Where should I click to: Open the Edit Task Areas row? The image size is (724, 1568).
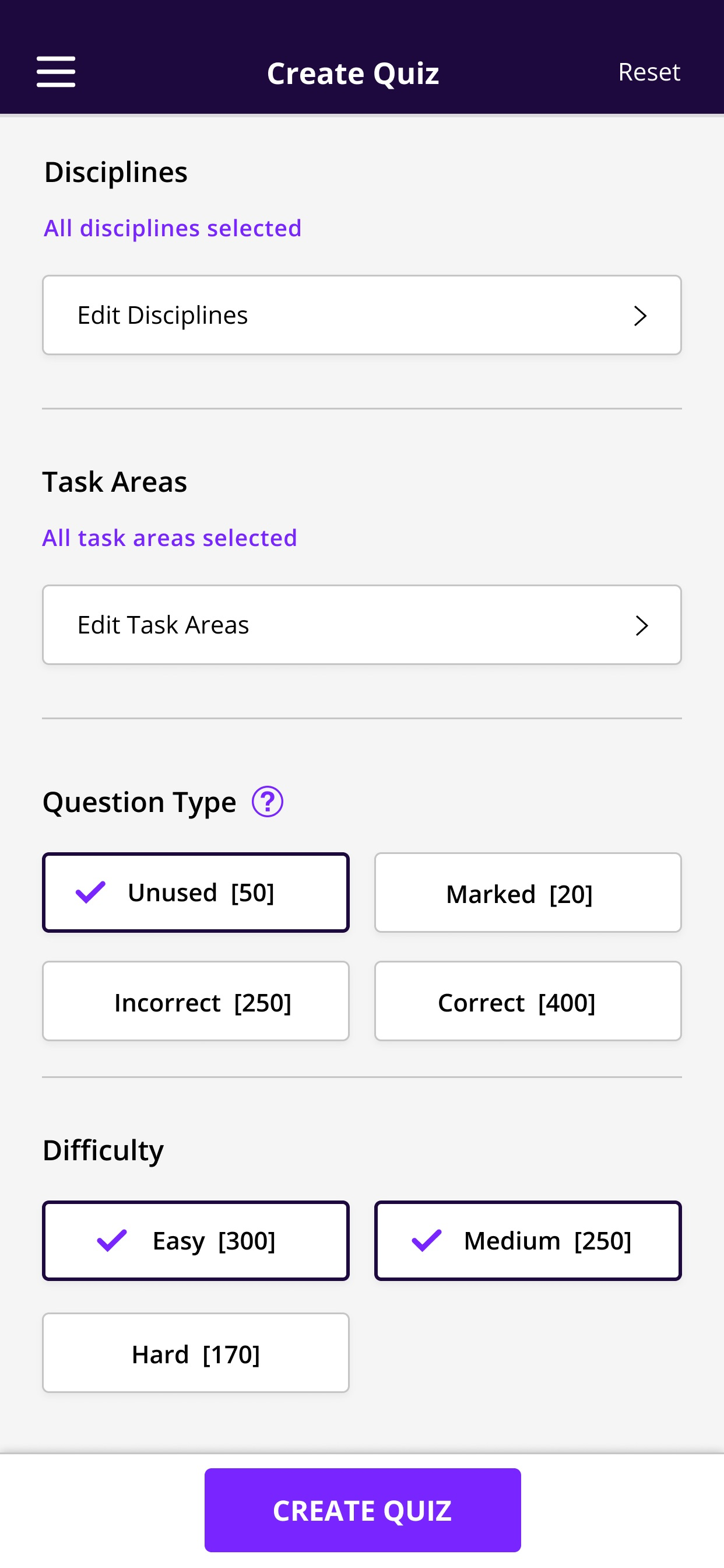click(x=362, y=625)
